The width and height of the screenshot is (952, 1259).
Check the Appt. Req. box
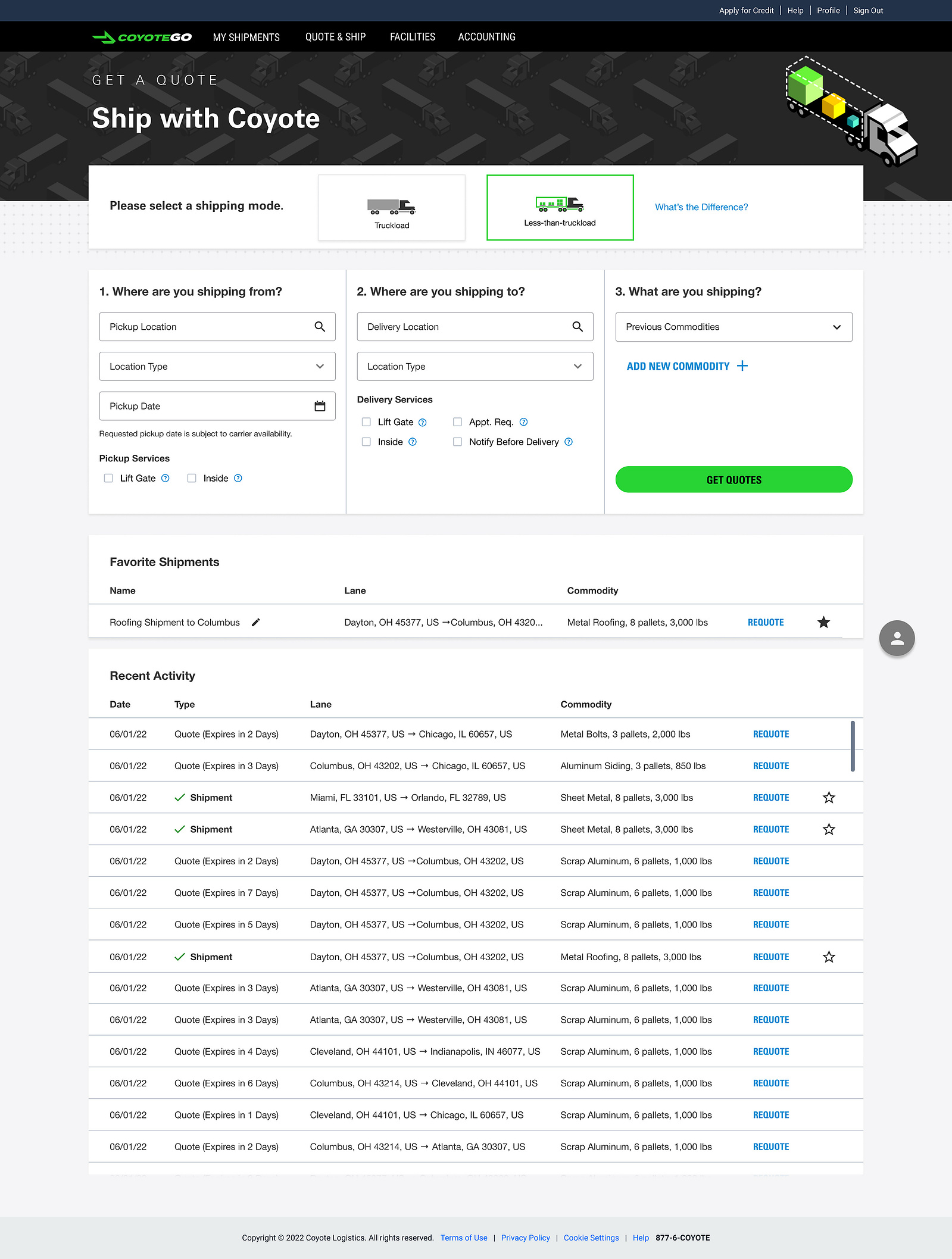click(457, 422)
